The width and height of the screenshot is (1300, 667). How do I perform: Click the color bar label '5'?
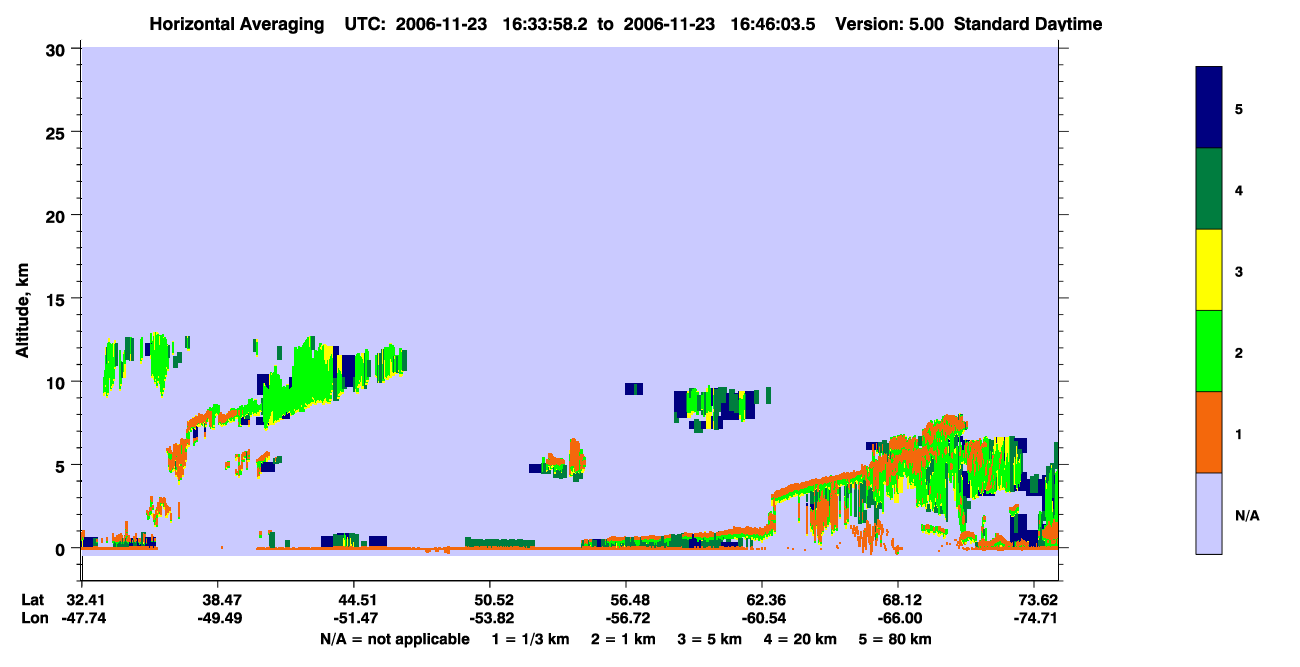click(x=1239, y=108)
